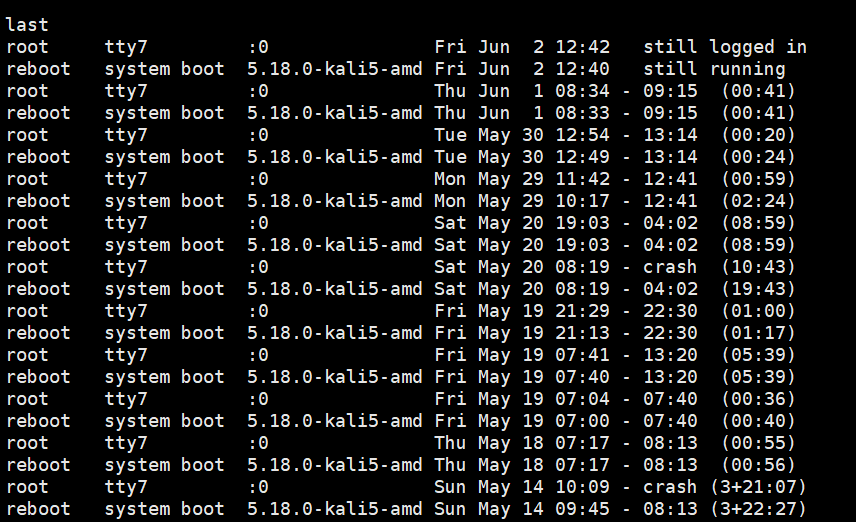
Task: Select the (00:36) session duration
Action: pyautogui.click(x=757, y=399)
